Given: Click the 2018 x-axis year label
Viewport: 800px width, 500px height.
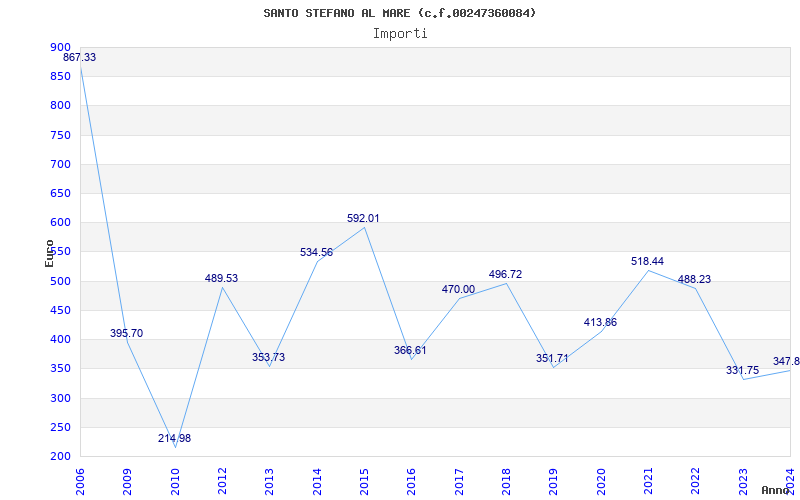Looking at the screenshot, I should tap(506, 482).
